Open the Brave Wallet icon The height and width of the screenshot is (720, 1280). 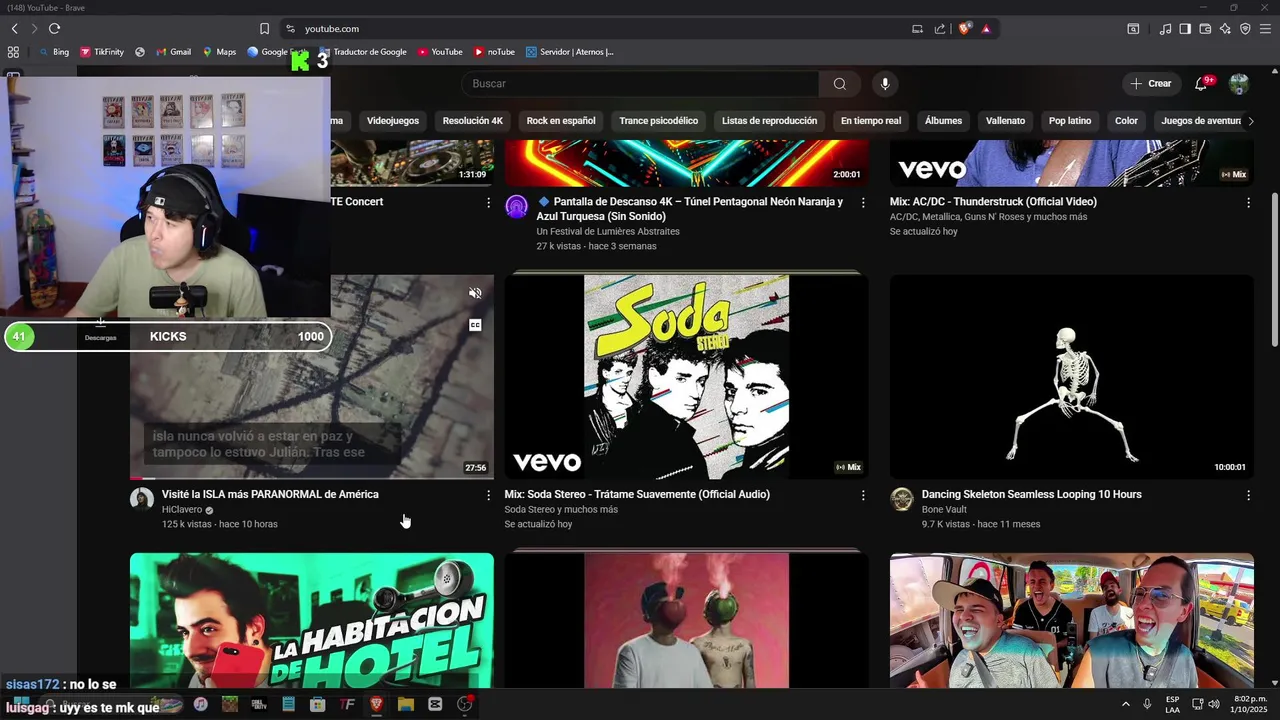[1205, 29]
